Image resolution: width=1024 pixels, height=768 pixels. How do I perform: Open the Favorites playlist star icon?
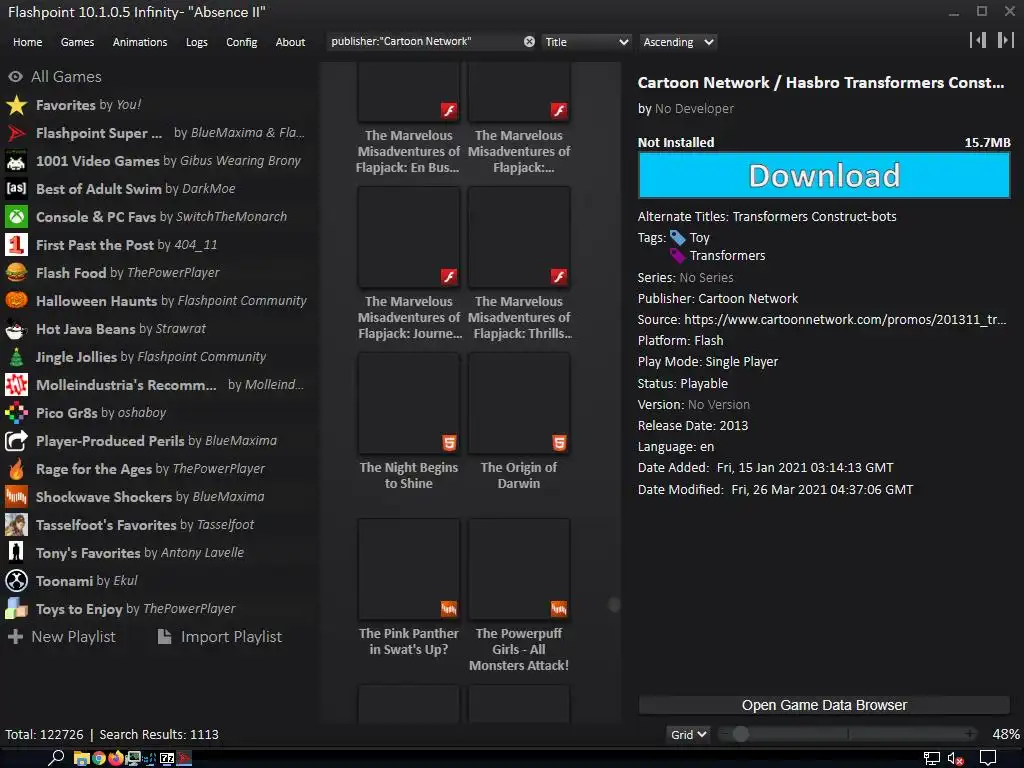16,105
